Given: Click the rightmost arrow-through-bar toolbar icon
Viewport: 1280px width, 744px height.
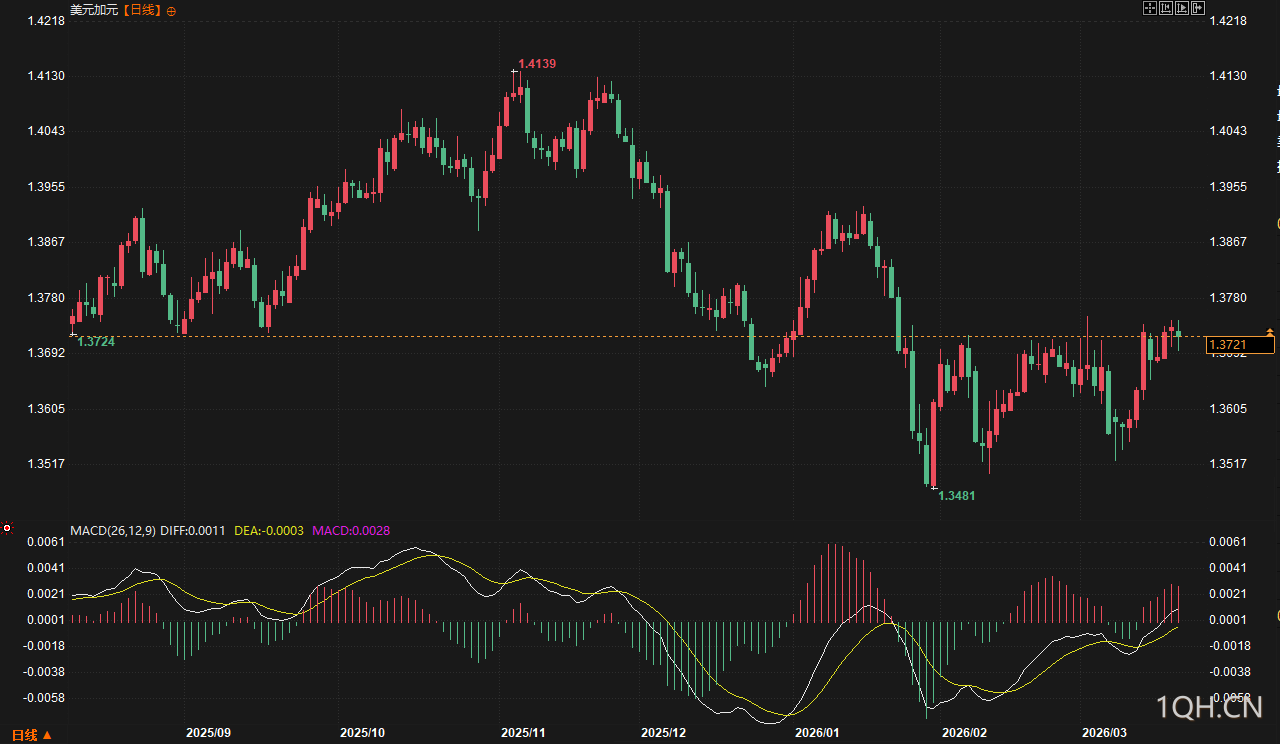Looking at the screenshot, I should coord(1197,8).
